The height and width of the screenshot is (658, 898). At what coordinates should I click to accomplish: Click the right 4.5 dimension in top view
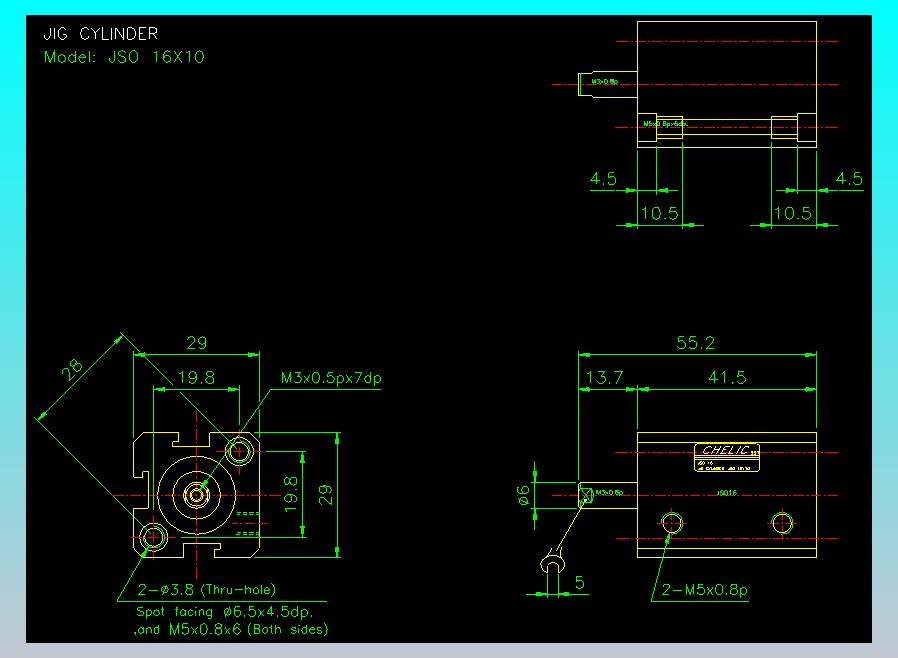pyautogui.click(x=849, y=179)
